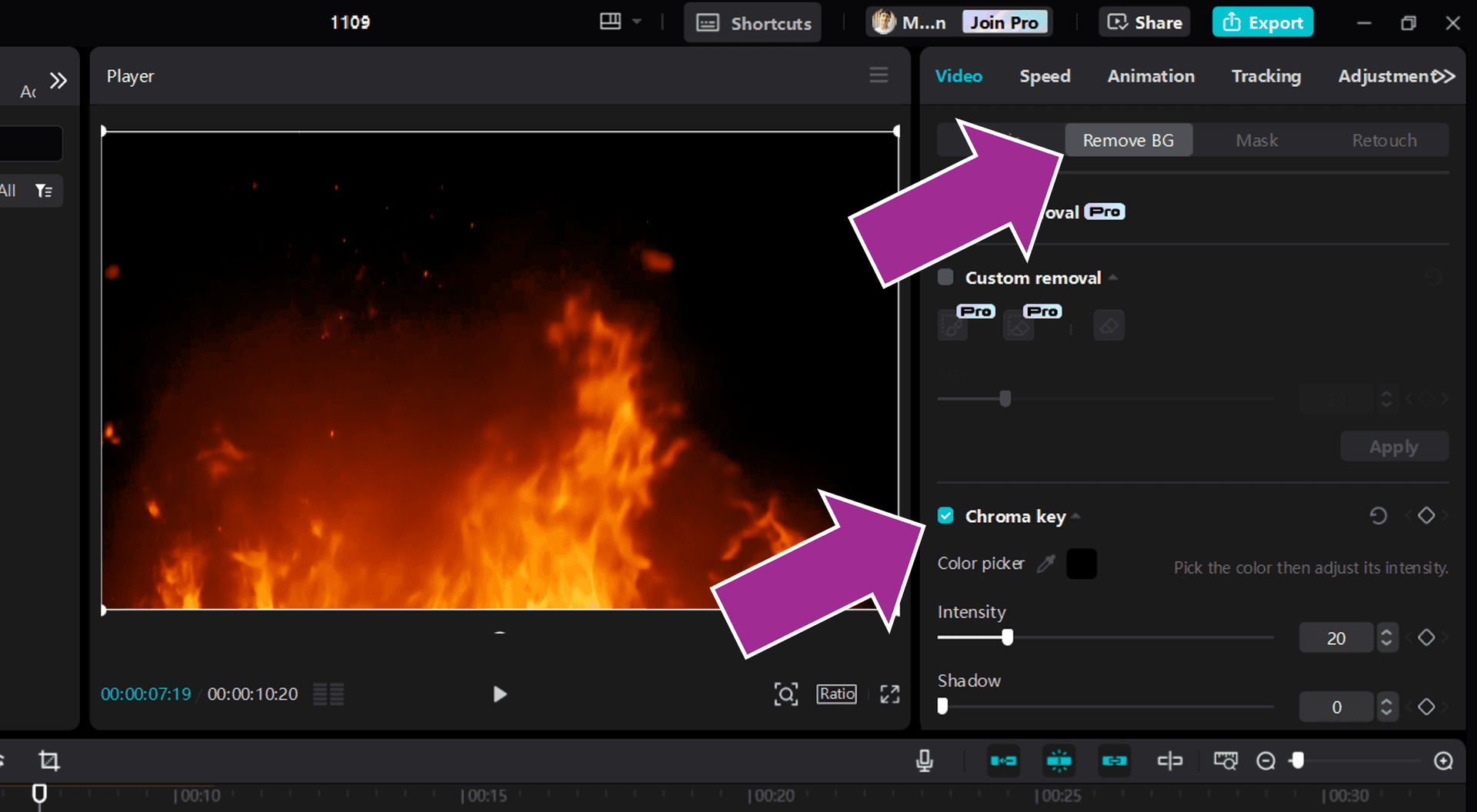Zoom out the timeline
1477x812 pixels.
pos(1265,761)
